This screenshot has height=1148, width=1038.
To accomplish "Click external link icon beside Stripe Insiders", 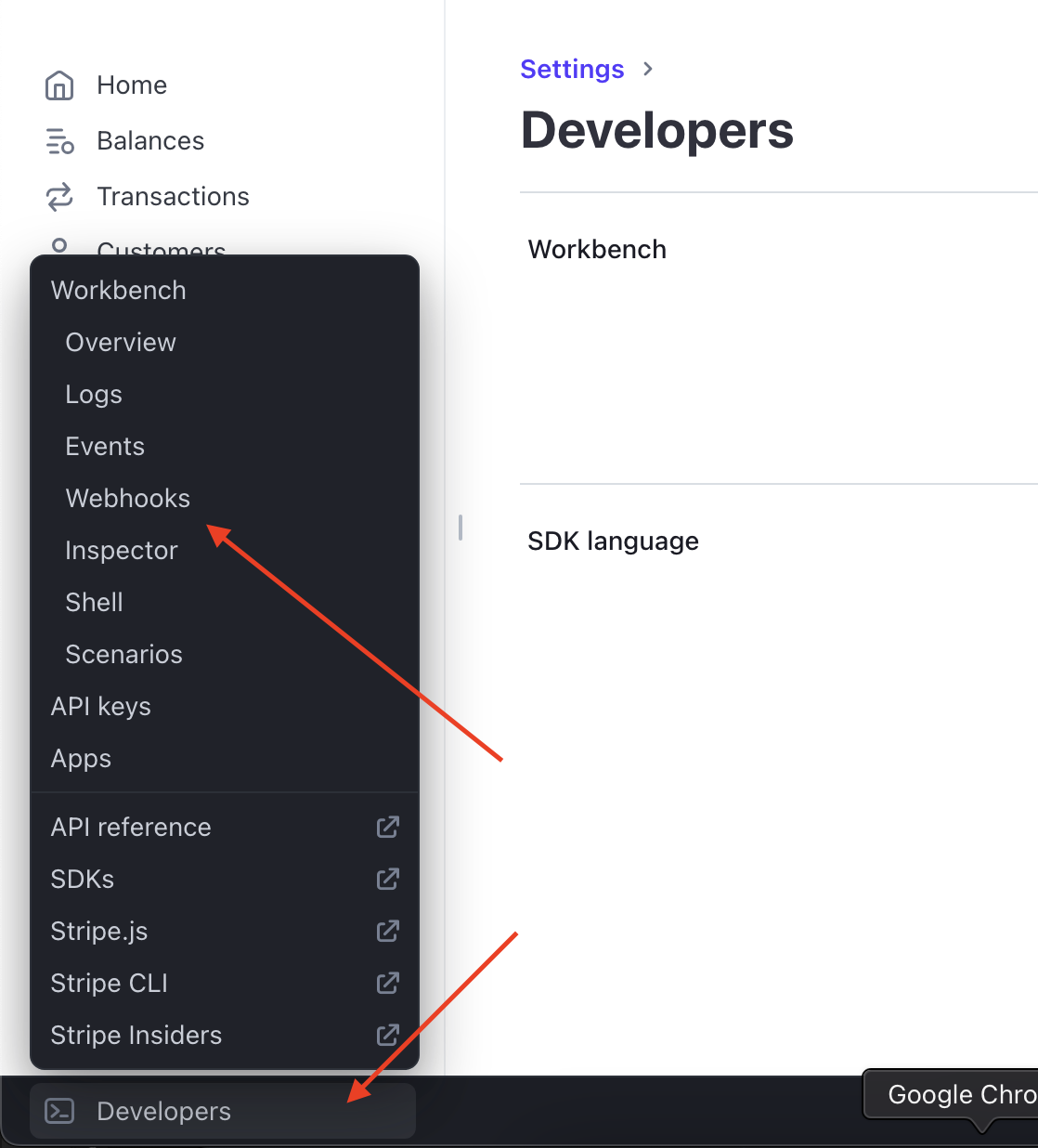I will [x=388, y=1035].
